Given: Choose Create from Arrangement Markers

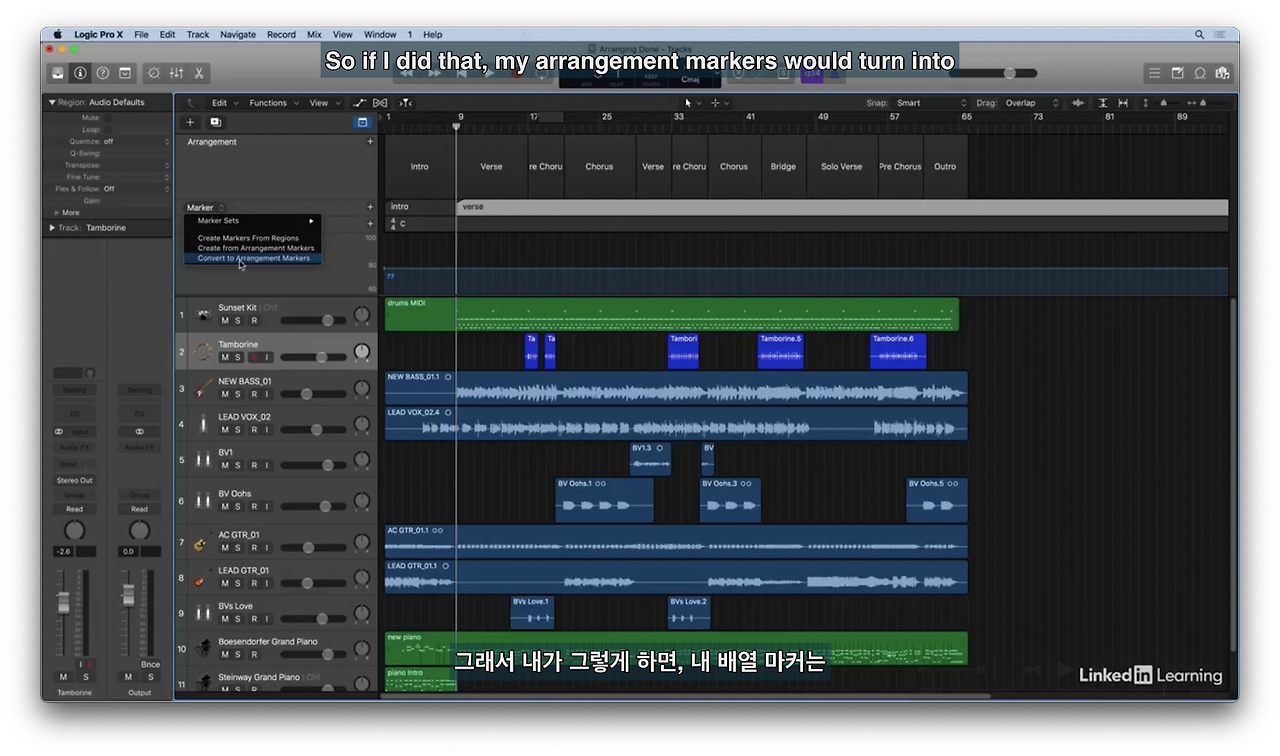Looking at the screenshot, I should pos(253,248).
